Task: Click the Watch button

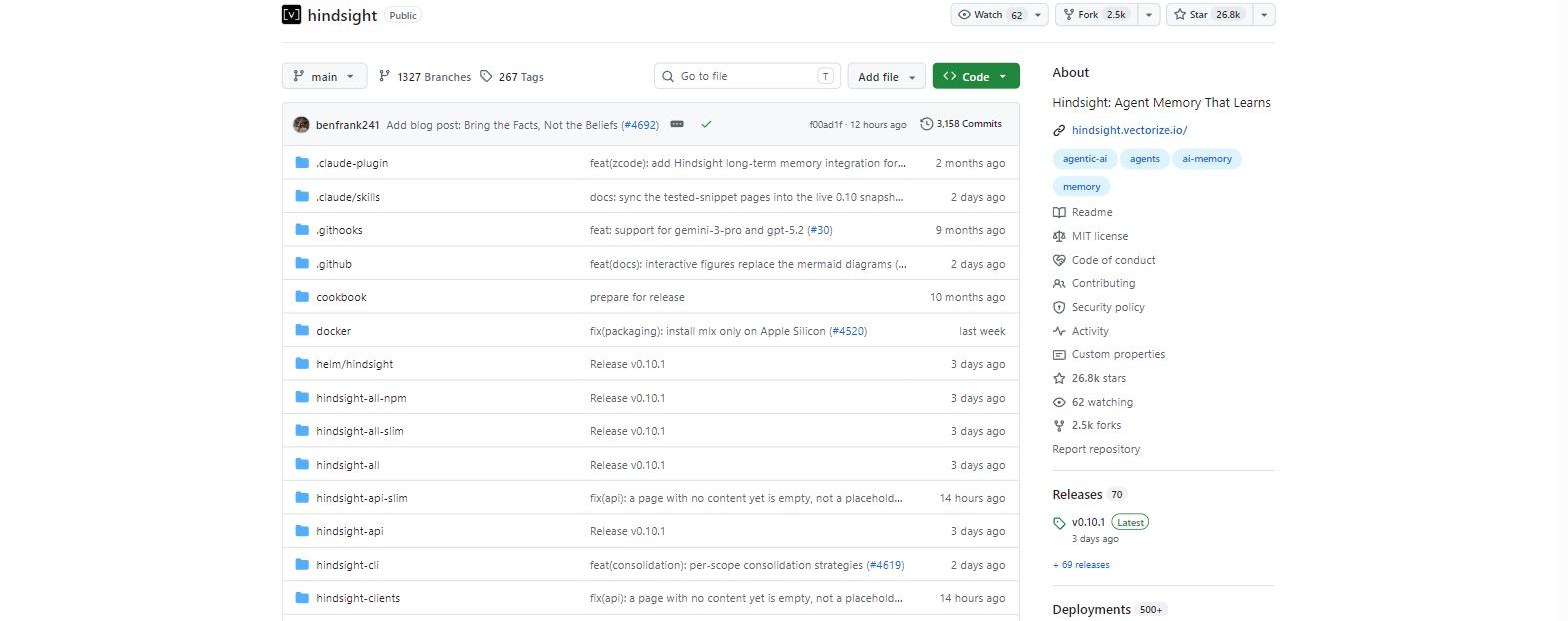Action: coord(990,15)
